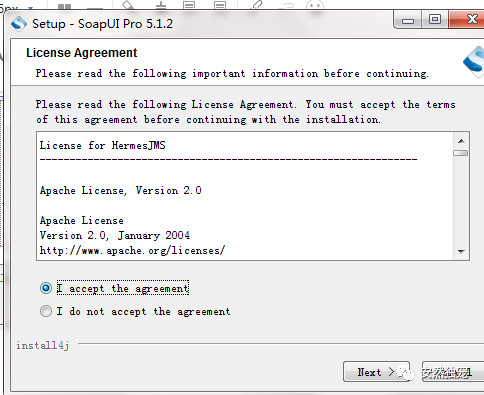Viewport: 484px width, 395px height.
Task: Choose 'I do not accept the agreement' option
Action: [x=46, y=311]
